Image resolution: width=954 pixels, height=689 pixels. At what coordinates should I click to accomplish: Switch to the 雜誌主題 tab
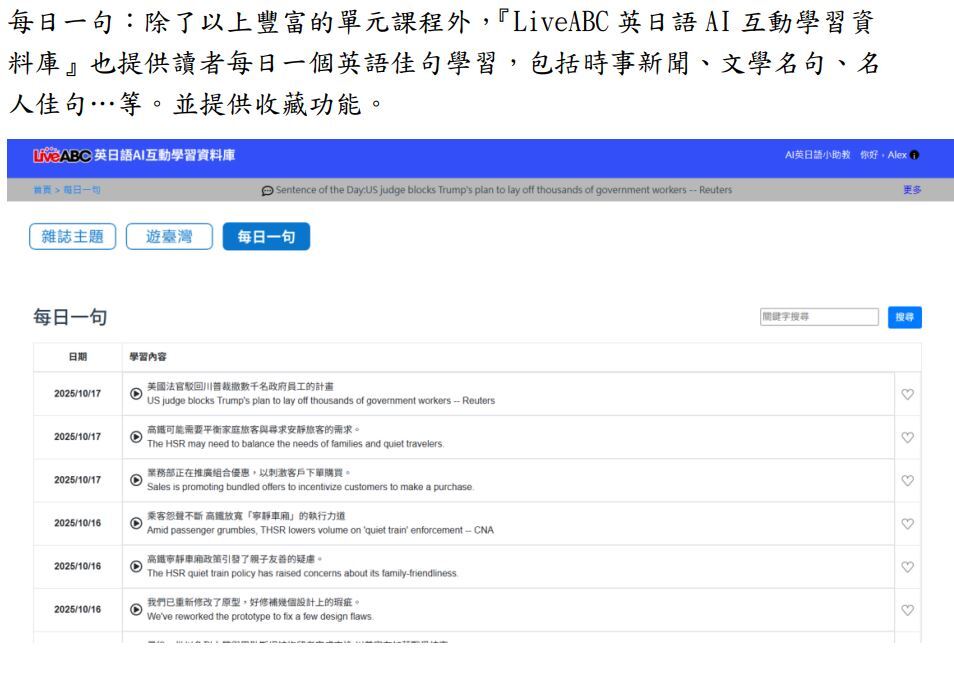coord(74,238)
